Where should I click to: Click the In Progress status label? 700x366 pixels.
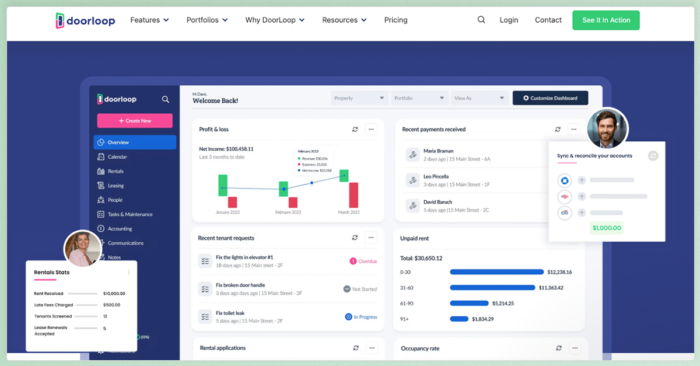click(361, 317)
